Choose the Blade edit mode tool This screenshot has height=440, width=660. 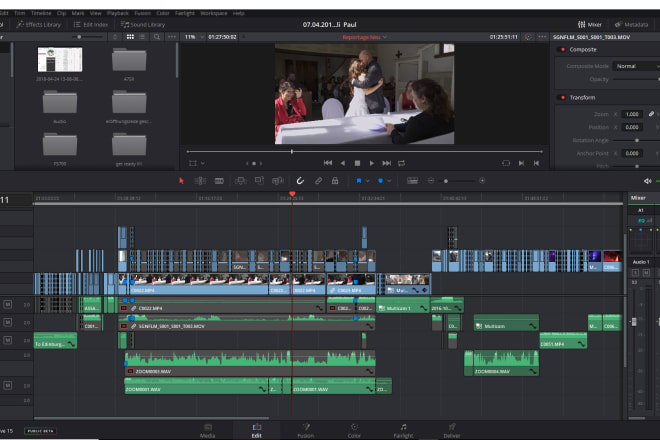219,181
